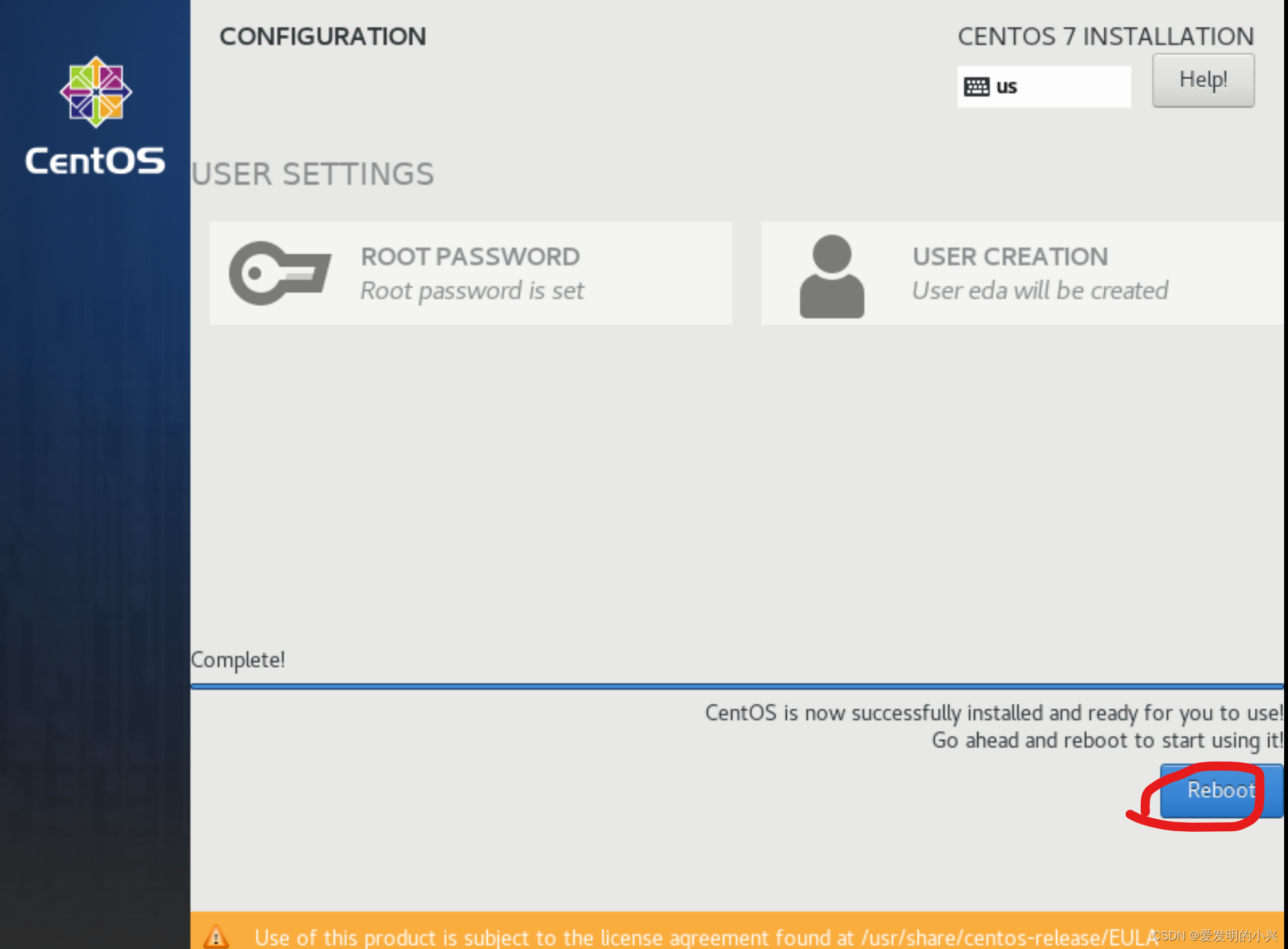This screenshot has width=1288, height=949.
Task: Click the USER SETTINGS heading
Action: point(313,174)
